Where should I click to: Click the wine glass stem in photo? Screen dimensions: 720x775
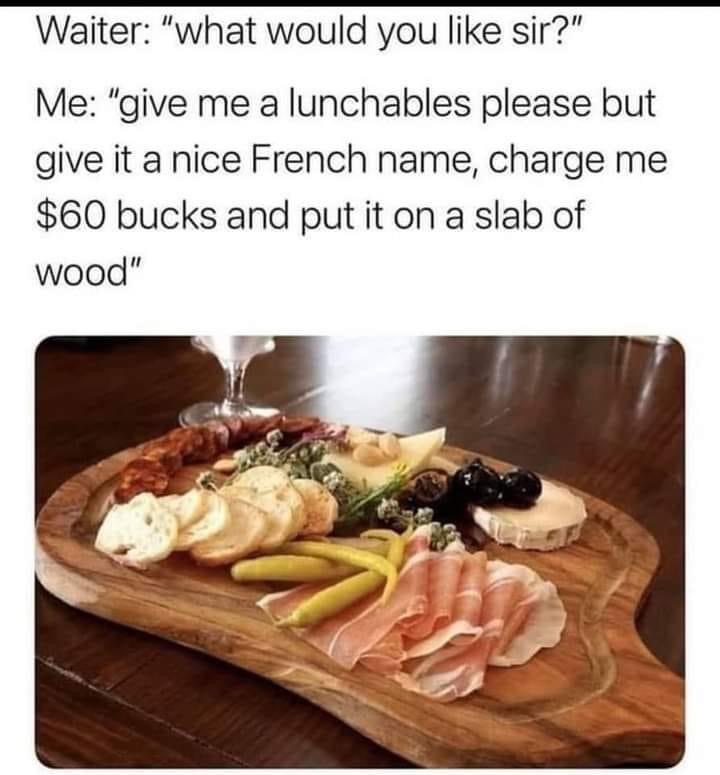coord(238,388)
